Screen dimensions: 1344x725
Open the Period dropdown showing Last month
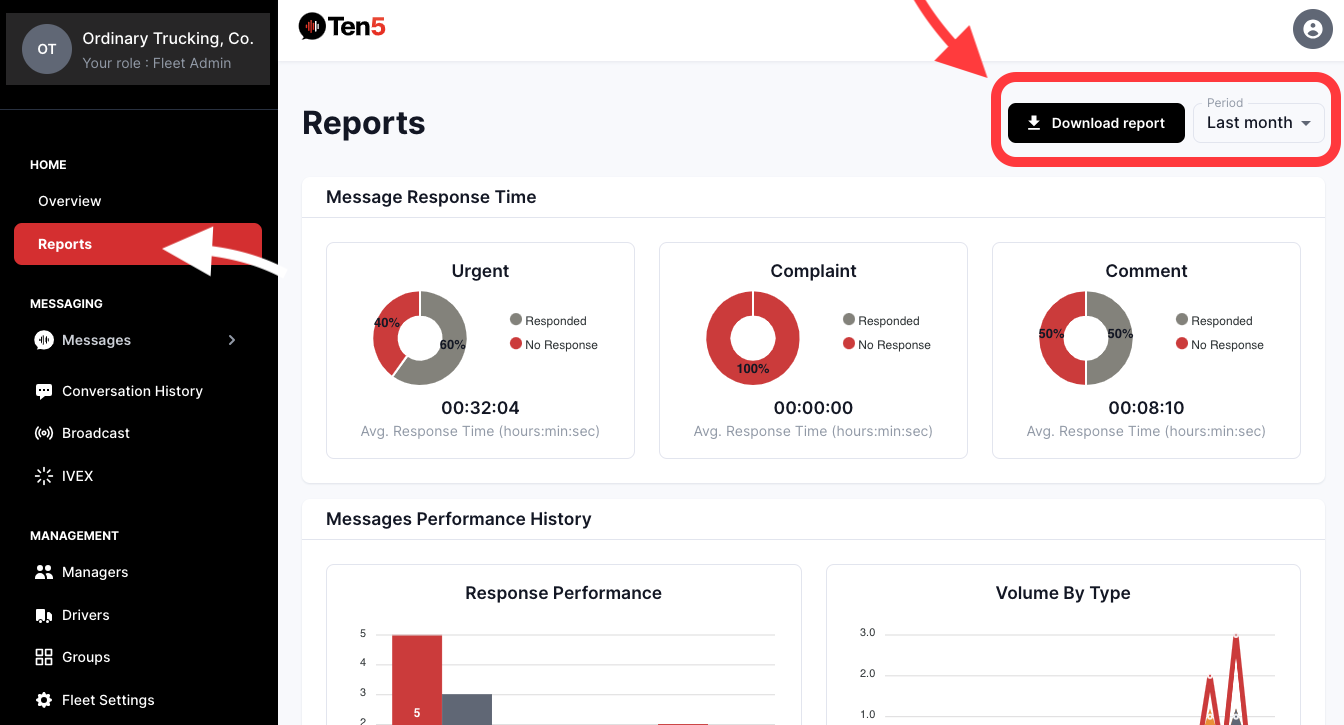pos(1259,123)
